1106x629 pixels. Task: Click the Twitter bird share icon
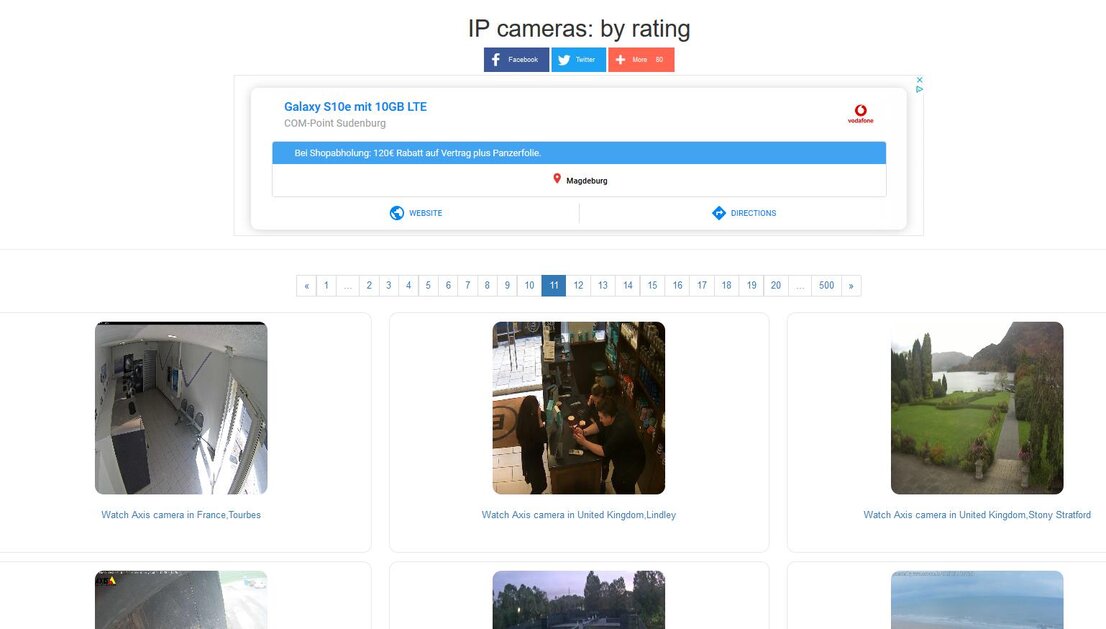coord(561,59)
